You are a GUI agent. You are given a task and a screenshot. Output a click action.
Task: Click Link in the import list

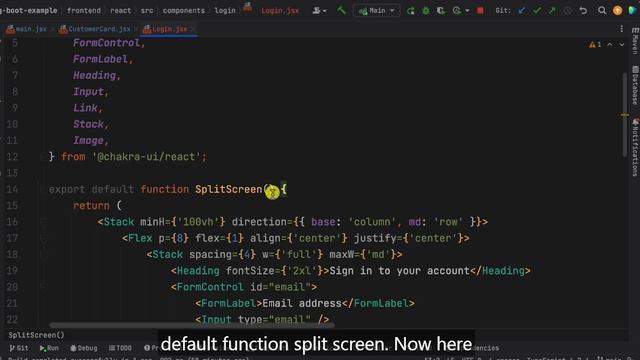tap(85, 108)
